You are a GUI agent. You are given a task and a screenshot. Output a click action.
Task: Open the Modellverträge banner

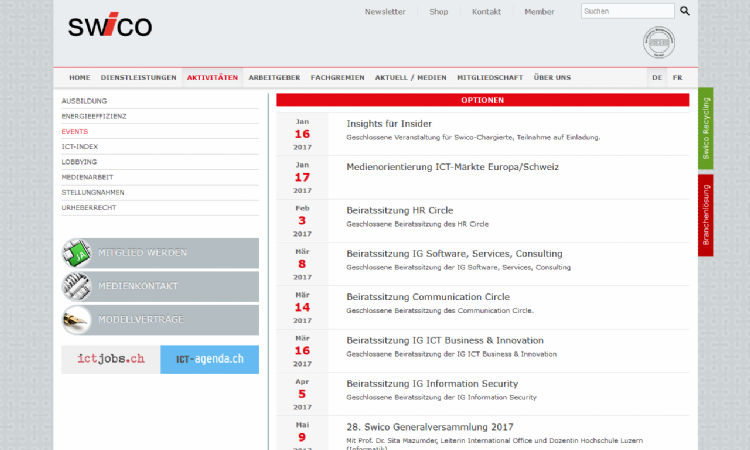coord(160,320)
